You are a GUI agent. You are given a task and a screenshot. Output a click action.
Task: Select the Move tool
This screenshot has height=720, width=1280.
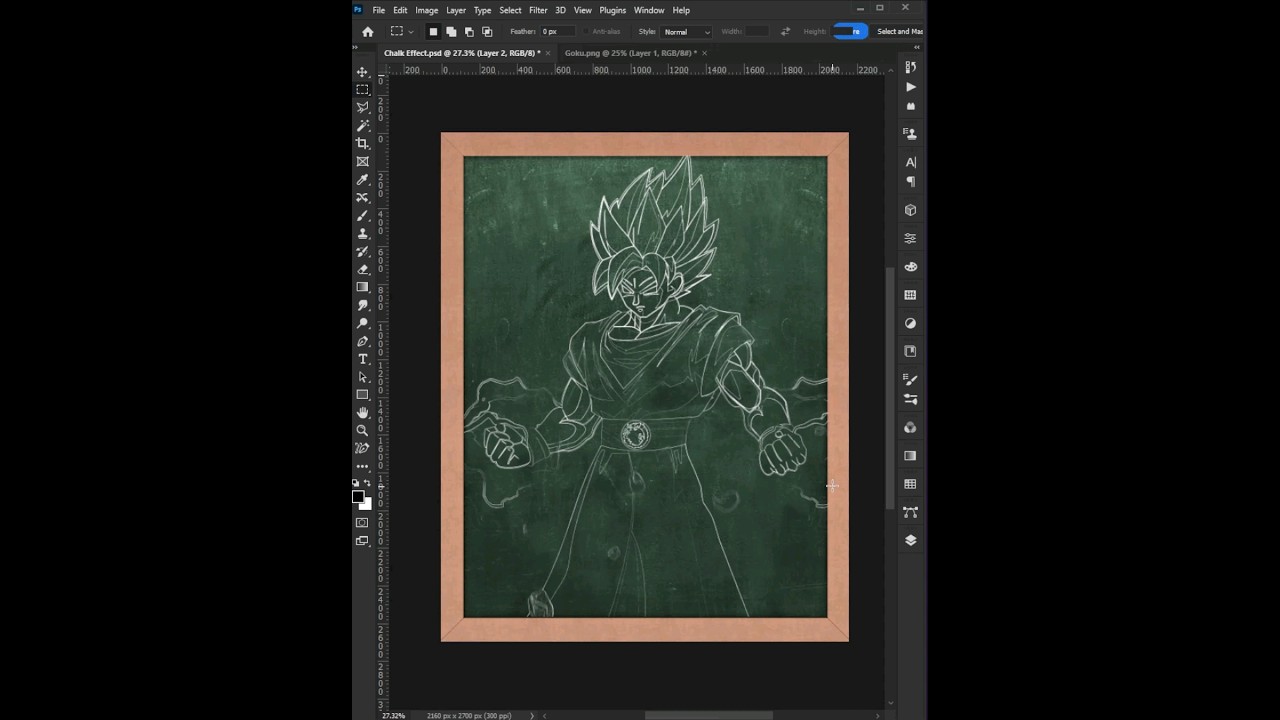[x=362, y=72]
